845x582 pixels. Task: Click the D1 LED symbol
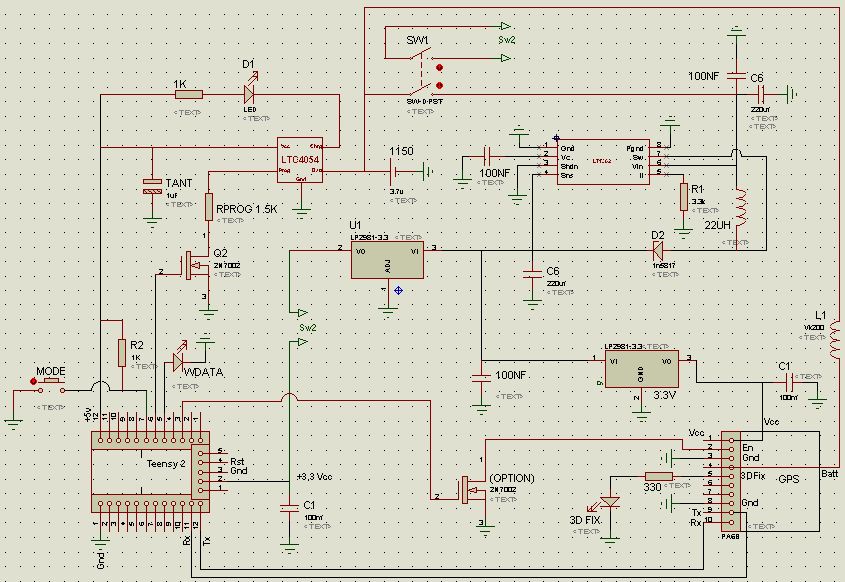point(250,94)
